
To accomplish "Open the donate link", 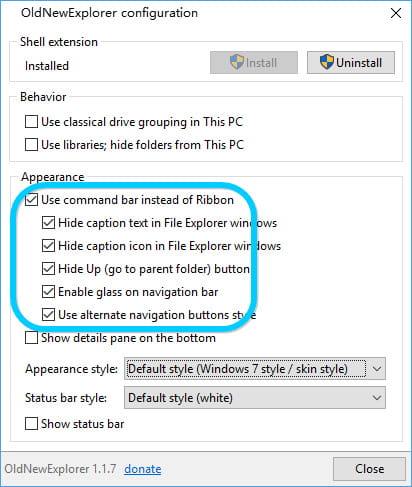I will click(x=143, y=469).
